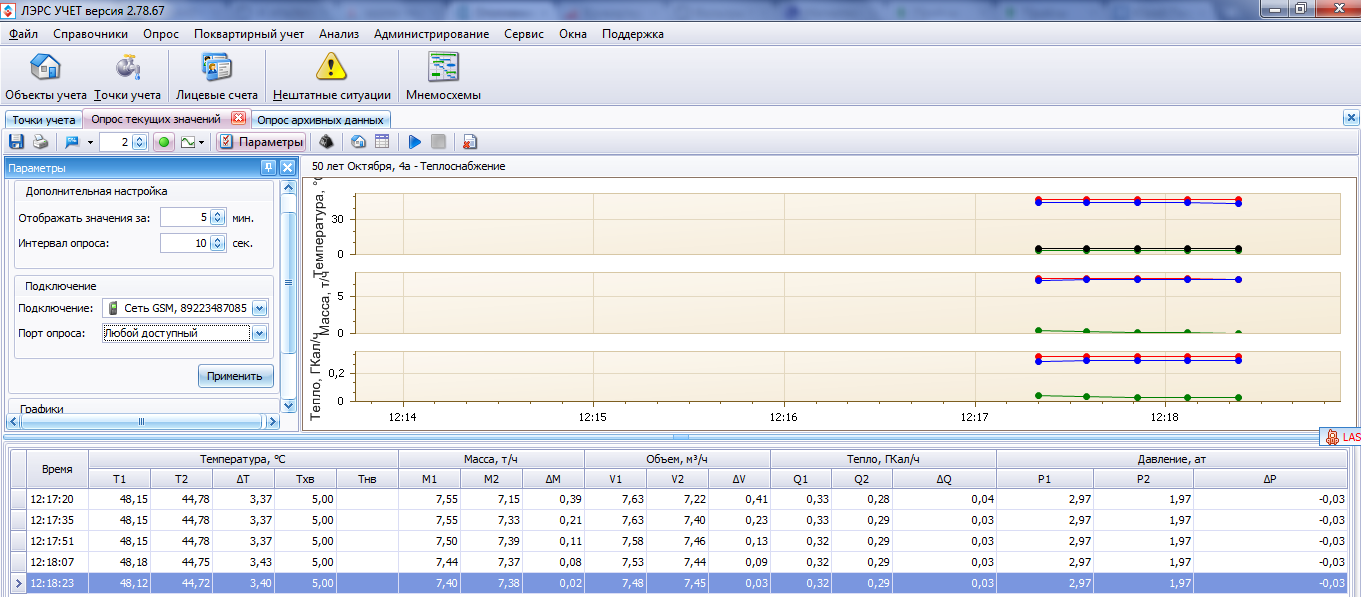Click the save floppy disk icon
Image resolution: width=1361 pixels, height=604 pixels.
point(16,142)
